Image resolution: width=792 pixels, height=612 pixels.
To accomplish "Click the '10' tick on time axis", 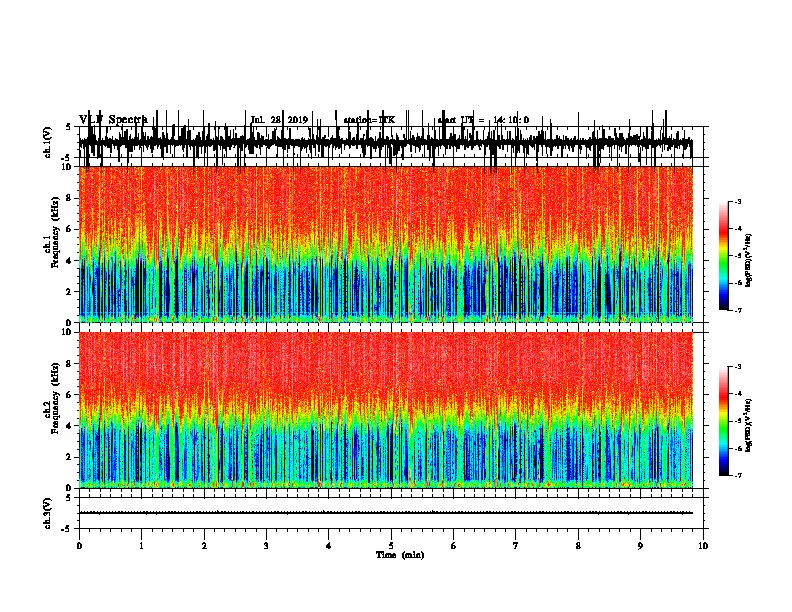I will [x=703, y=546].
